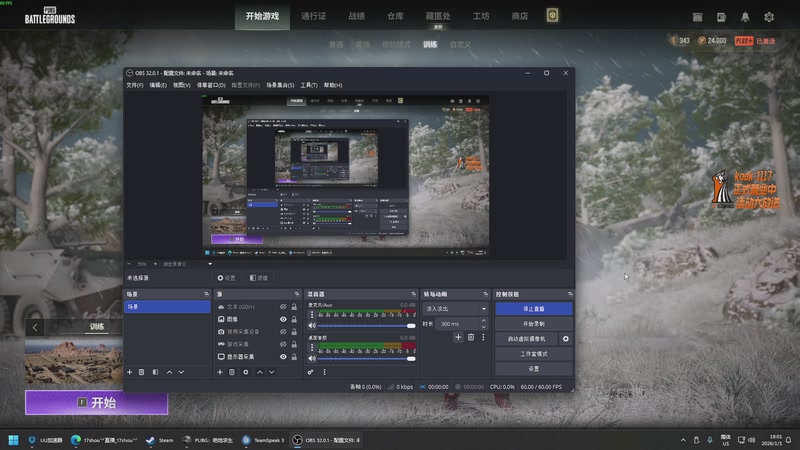
Task: Open transition options three-dot menu
Action: coord(483,337)
